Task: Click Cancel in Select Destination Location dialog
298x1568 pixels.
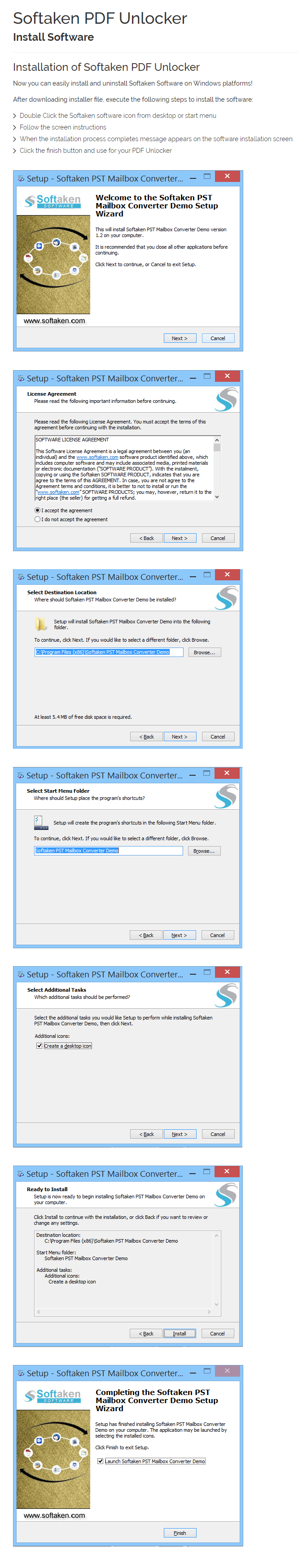Action: click(218, 737)
